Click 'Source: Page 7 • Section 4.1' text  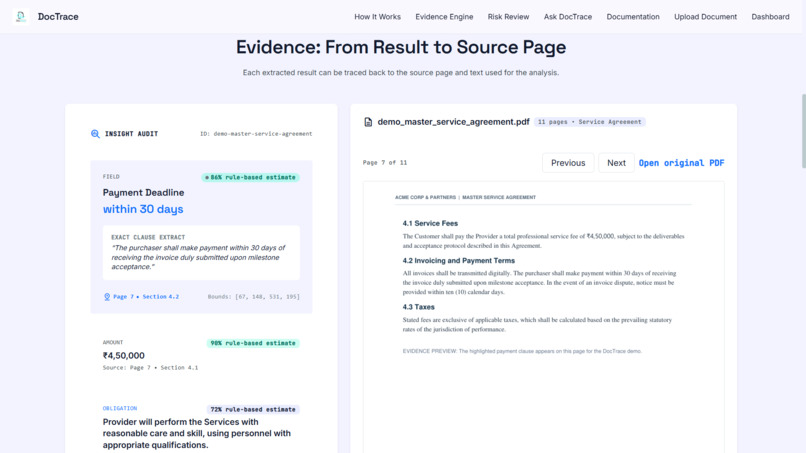coord(150,368)
